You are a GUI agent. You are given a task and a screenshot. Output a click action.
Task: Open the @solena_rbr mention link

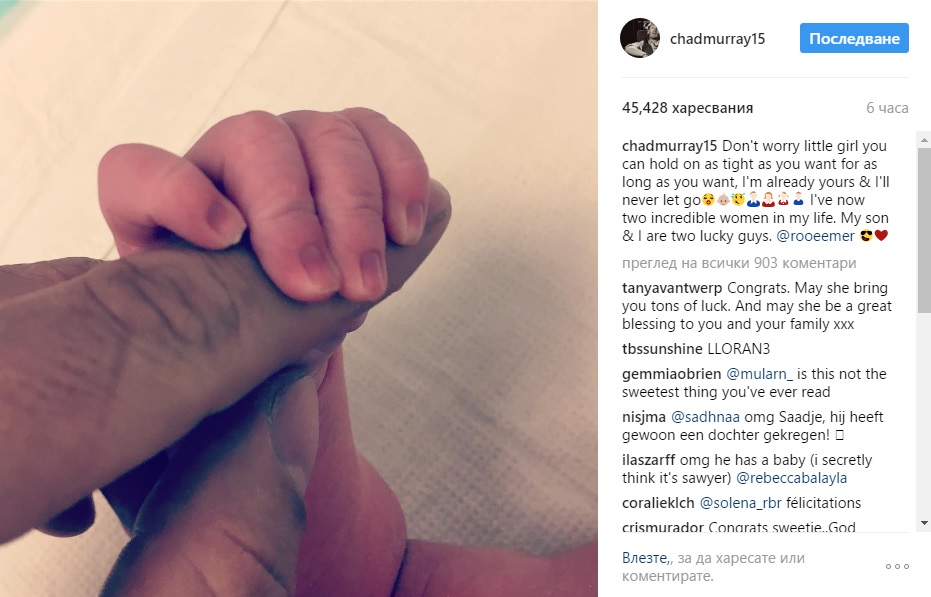[740, 503]
